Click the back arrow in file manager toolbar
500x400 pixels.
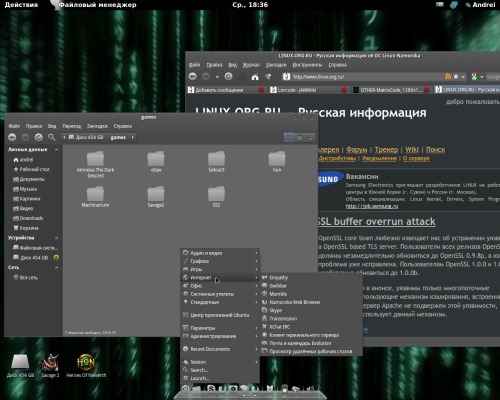tap(12, 137)
